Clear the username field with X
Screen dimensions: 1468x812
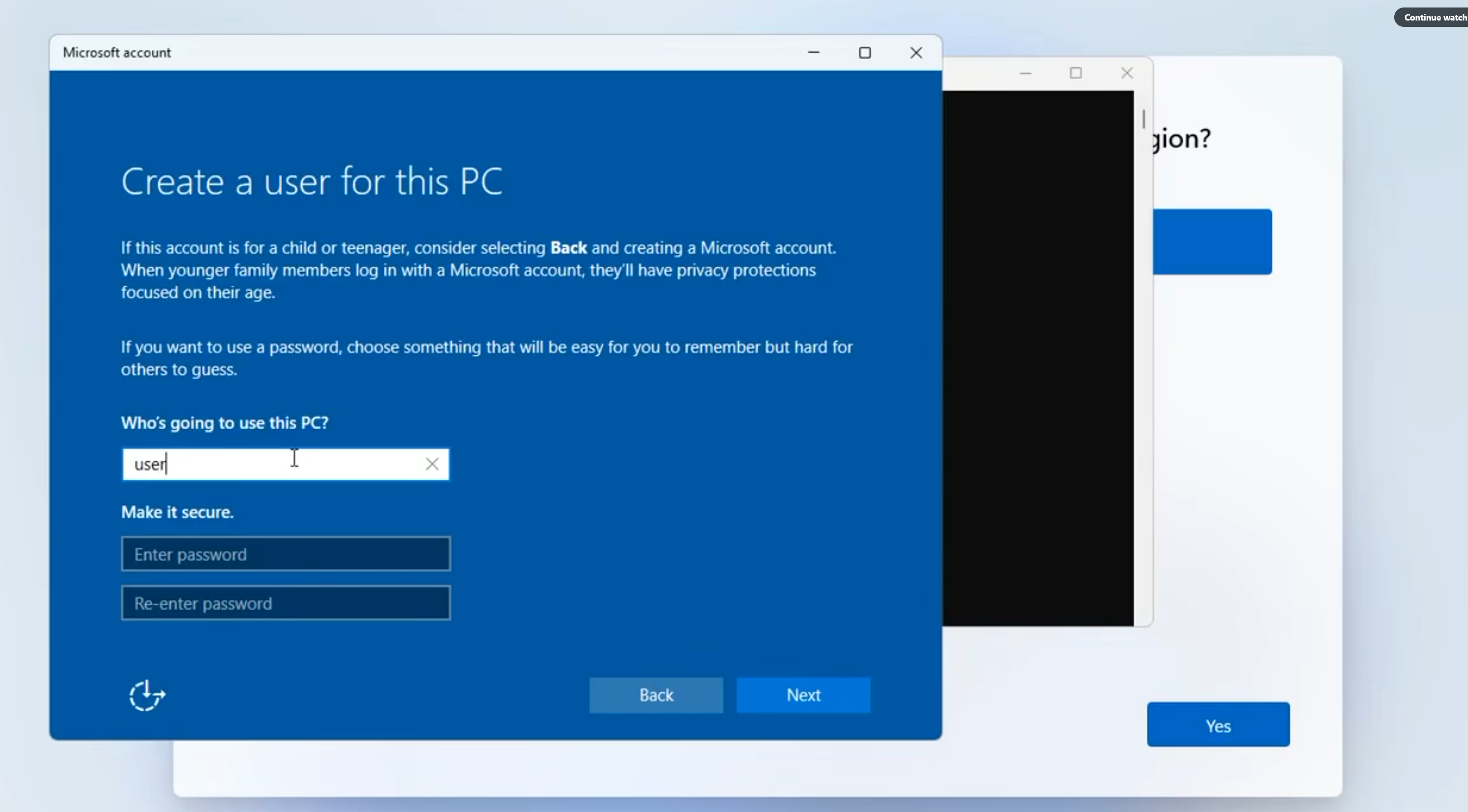coord(432,464)
